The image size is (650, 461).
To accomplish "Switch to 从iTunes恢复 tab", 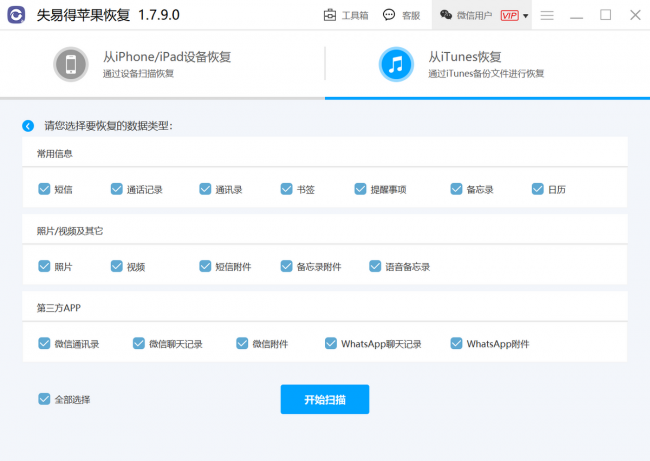I will (488, 64).
